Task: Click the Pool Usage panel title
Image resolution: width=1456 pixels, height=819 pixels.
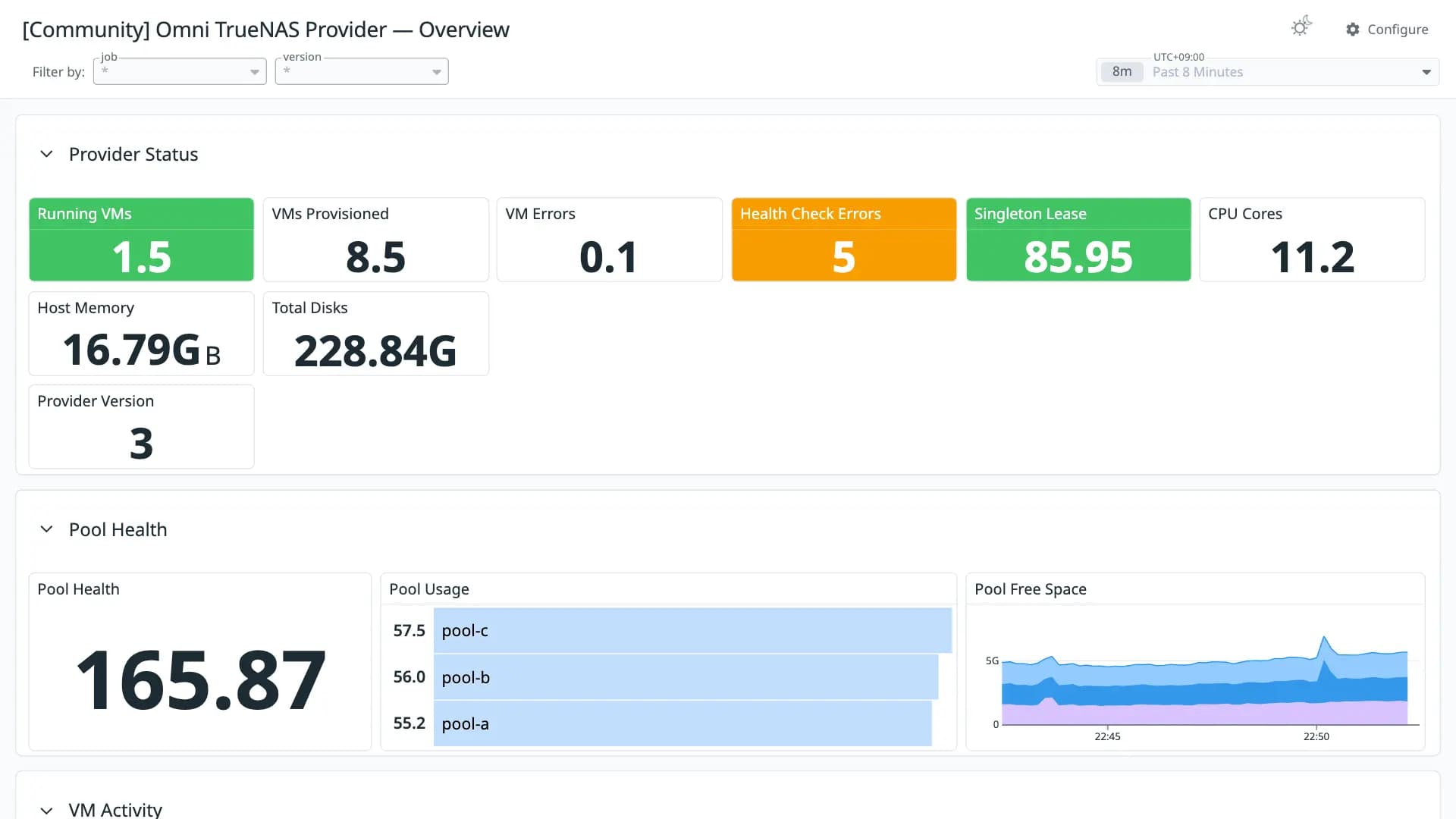Action: [x=429, y=589]
